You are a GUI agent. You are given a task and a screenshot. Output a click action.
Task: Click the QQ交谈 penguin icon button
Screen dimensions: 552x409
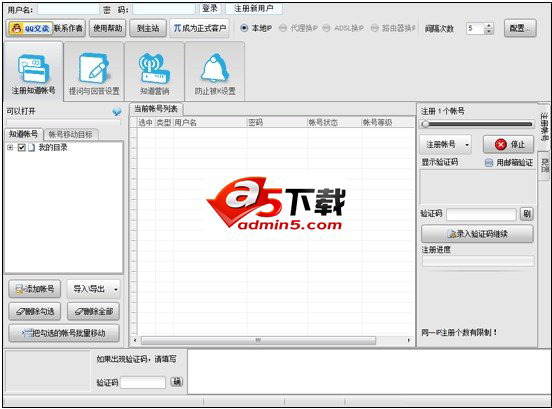point(30,28)
